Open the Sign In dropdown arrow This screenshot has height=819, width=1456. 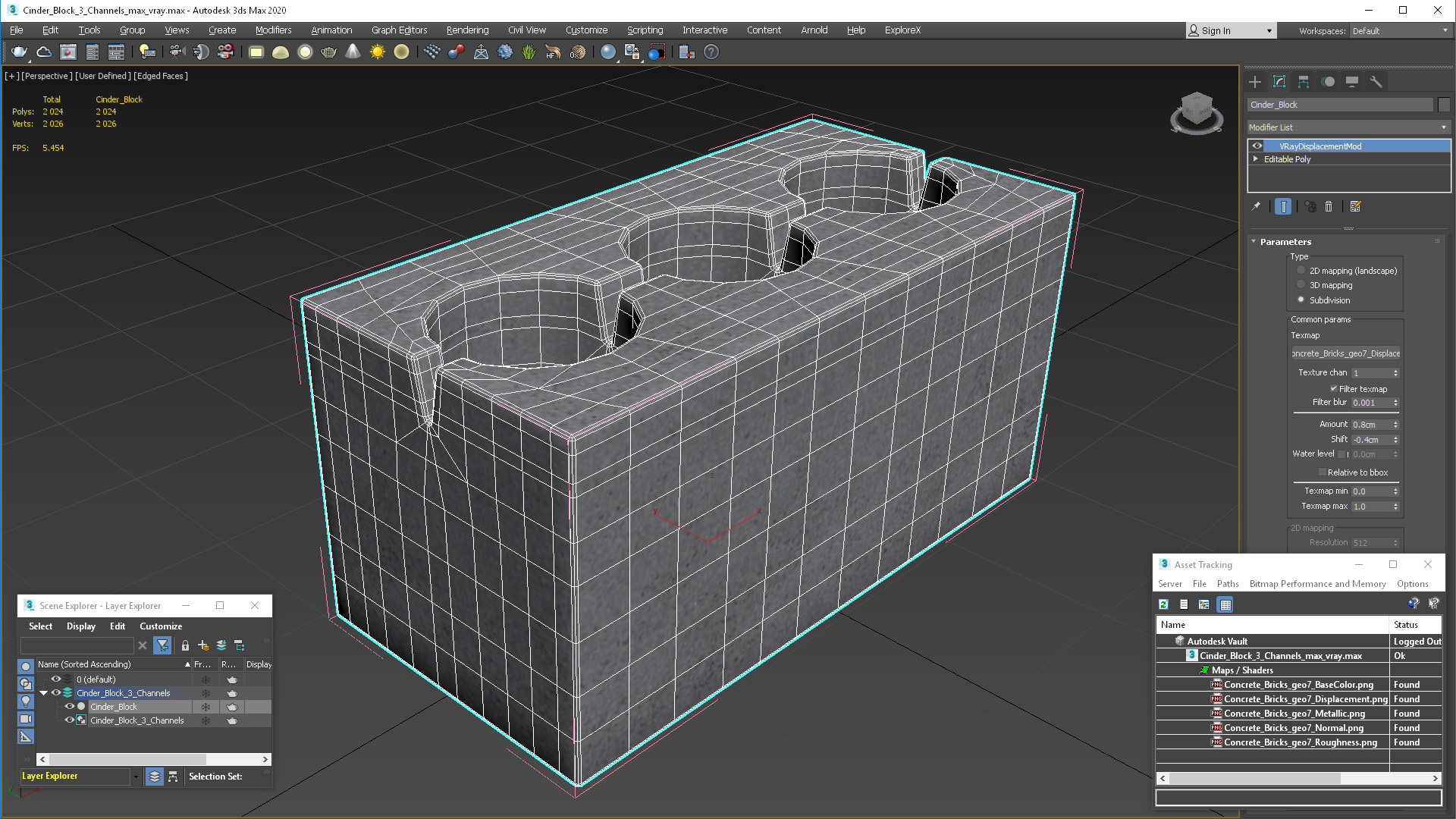pyautogui.click(x=1269, y=30)
